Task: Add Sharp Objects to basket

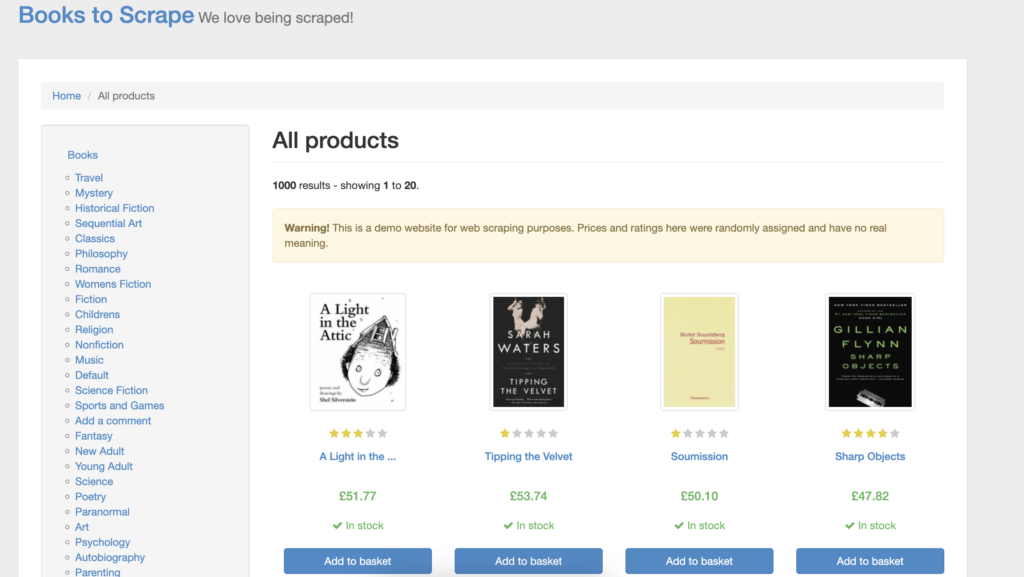Action: [870, 561]
